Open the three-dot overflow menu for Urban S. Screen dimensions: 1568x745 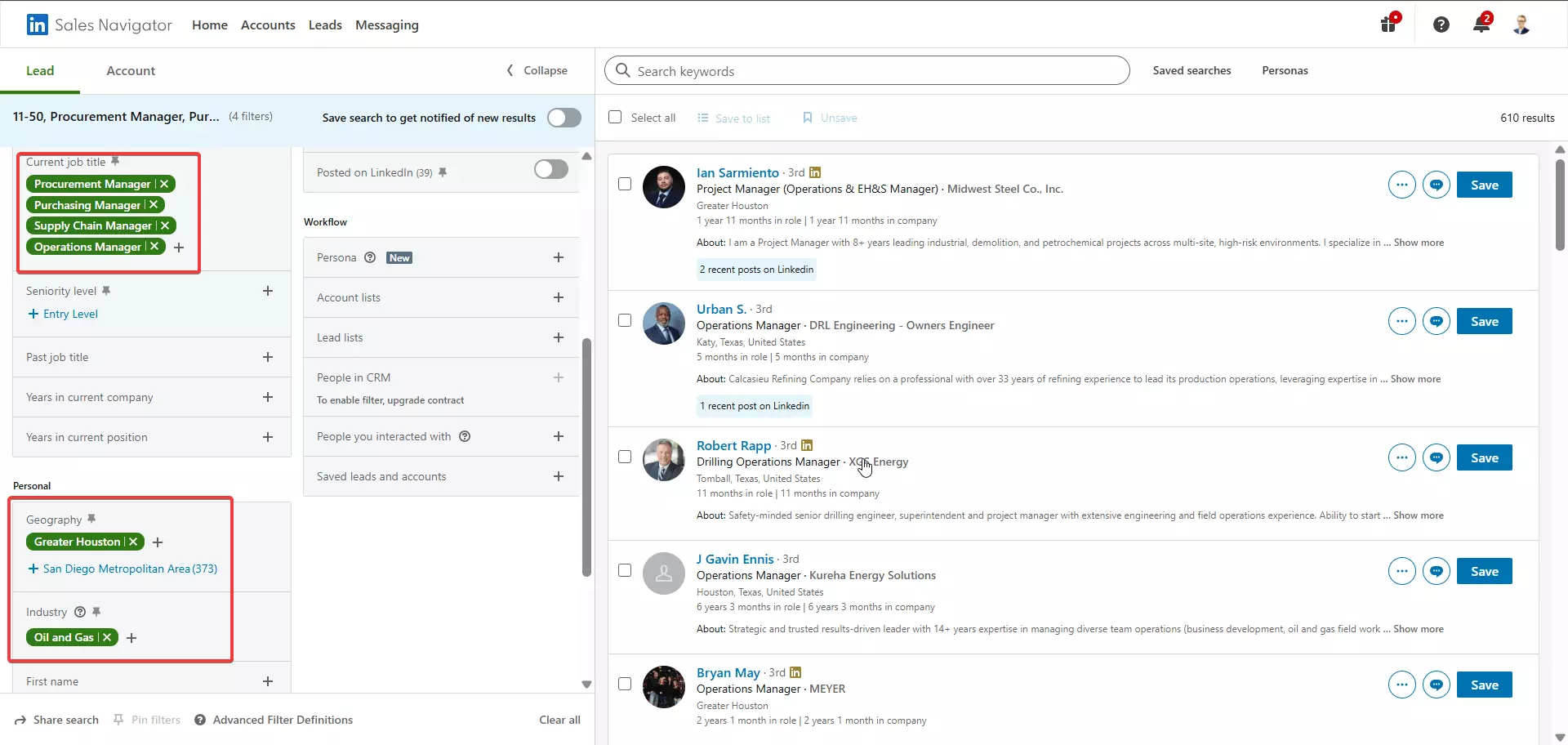(1402, 321)
